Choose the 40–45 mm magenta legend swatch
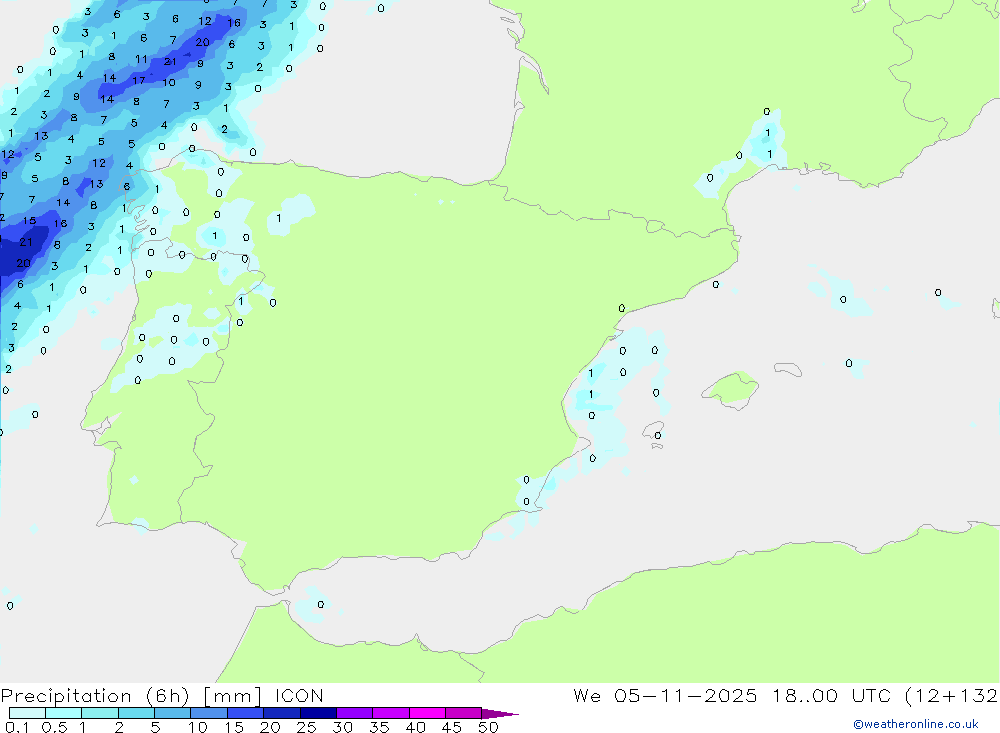The height and width of the screenshot is (733, 1000). [427, 713]
